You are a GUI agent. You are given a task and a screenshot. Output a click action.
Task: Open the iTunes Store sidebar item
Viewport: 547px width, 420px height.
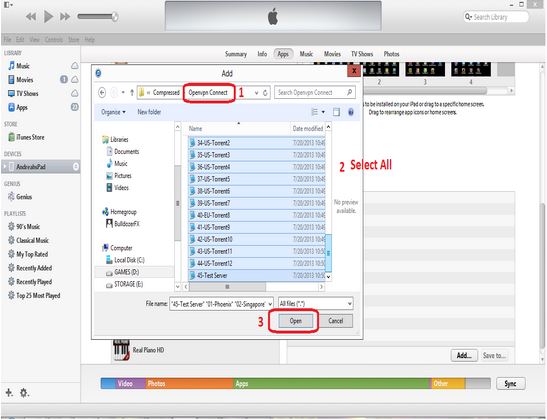30,137
